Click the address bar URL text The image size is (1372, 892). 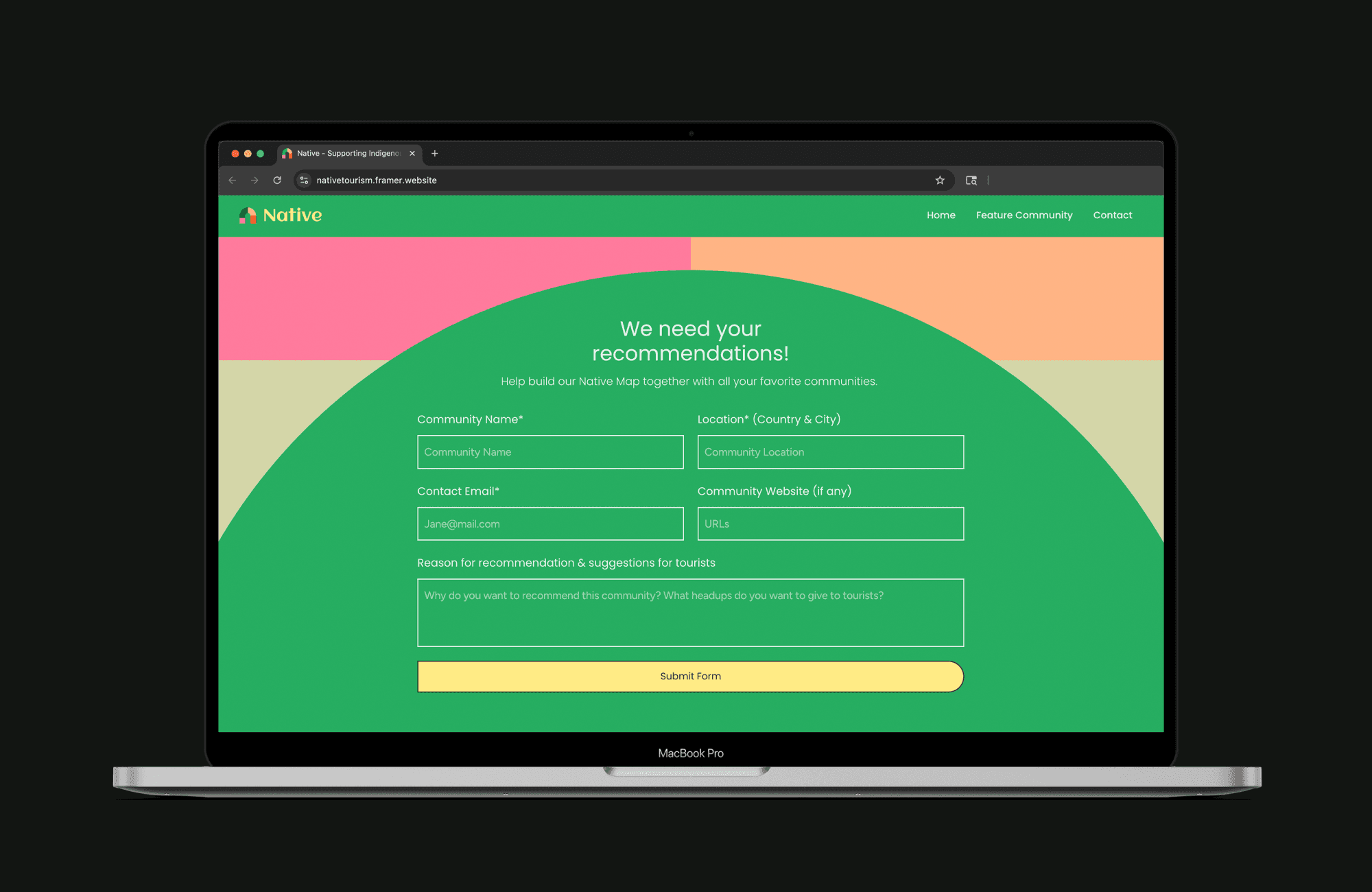[377, 180]
